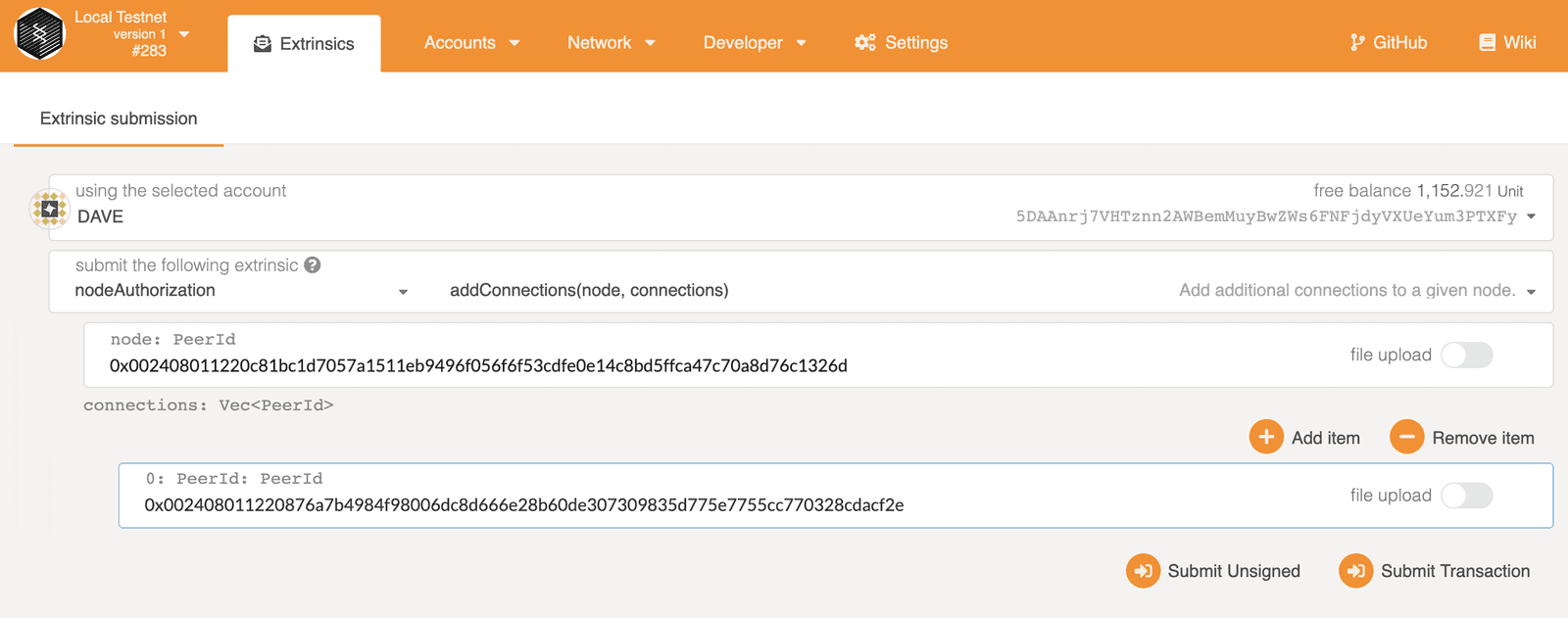Click DAVE's account identicon
The height and width of the screenshot is (618, 1568).
click(x=49, y=209)
